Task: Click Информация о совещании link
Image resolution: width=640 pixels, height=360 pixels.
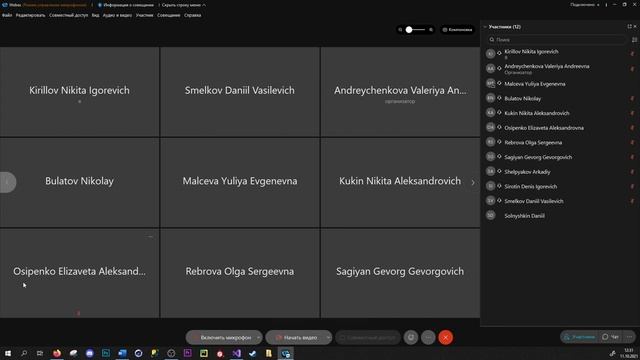Action: tap(126, 5)
